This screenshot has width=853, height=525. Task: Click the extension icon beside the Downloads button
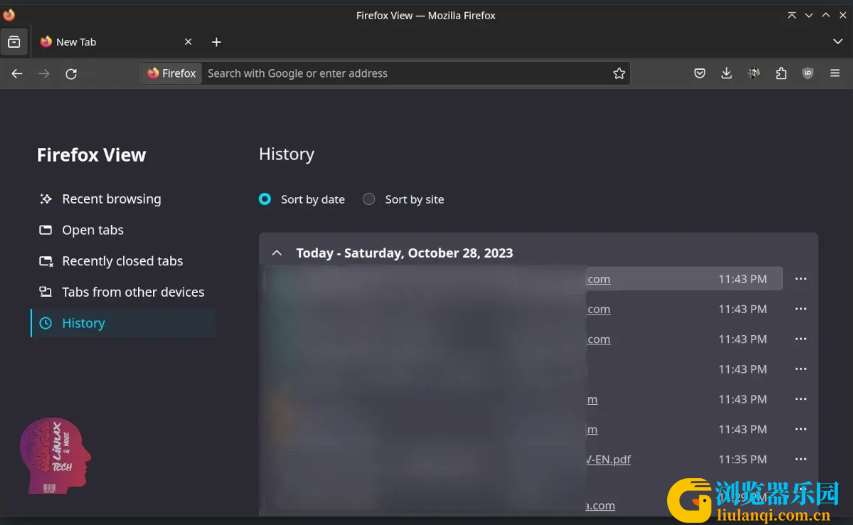point(753,73)
